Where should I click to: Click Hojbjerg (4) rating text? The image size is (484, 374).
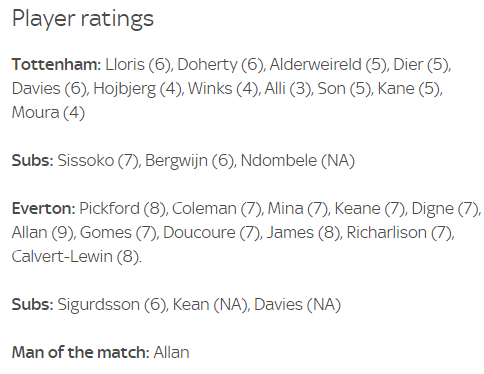[138, 89]
